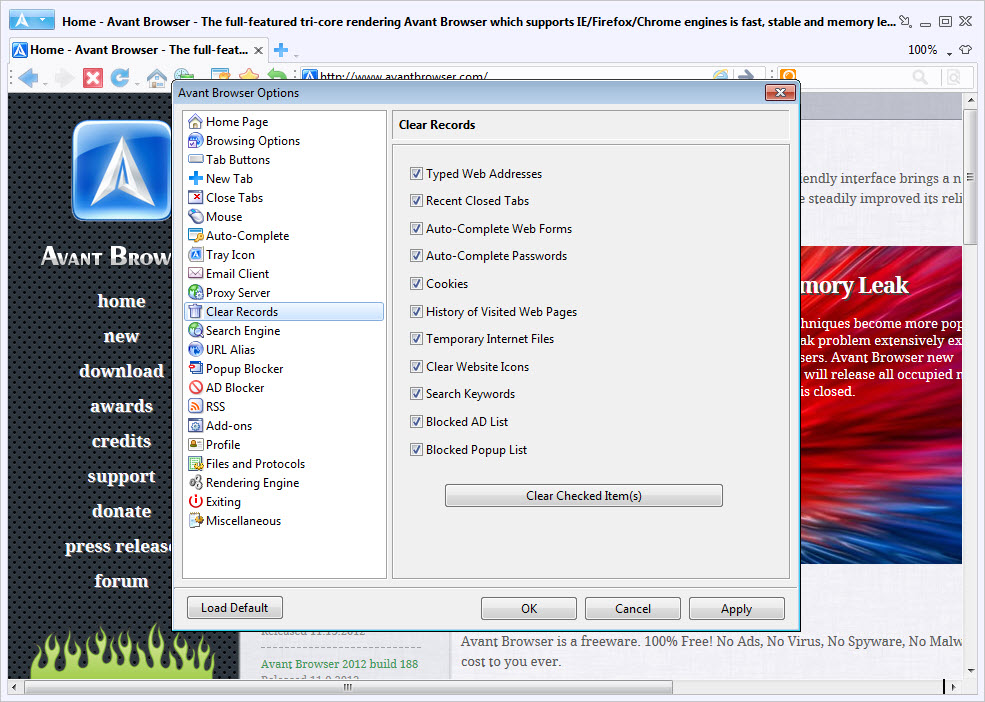This screenshot has height=702, width=985.
Task: Click the Clear Checked Item(s) button
Action: (584, 495)
